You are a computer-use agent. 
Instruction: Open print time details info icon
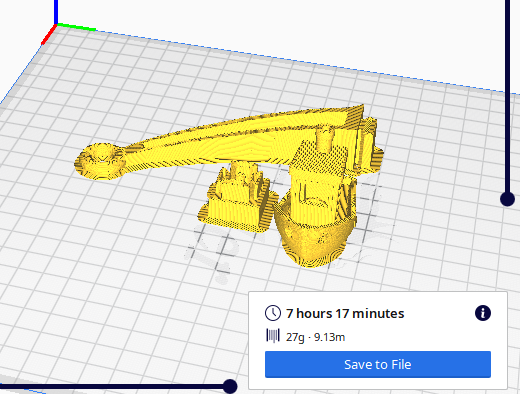(483, 313)
